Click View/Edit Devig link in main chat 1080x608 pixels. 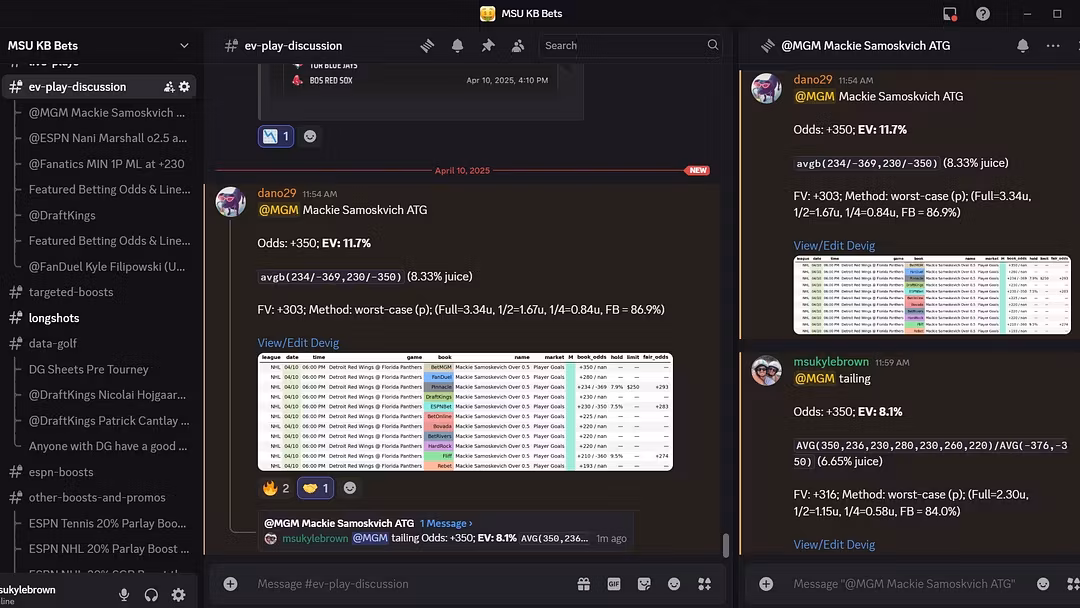point(298,343)
